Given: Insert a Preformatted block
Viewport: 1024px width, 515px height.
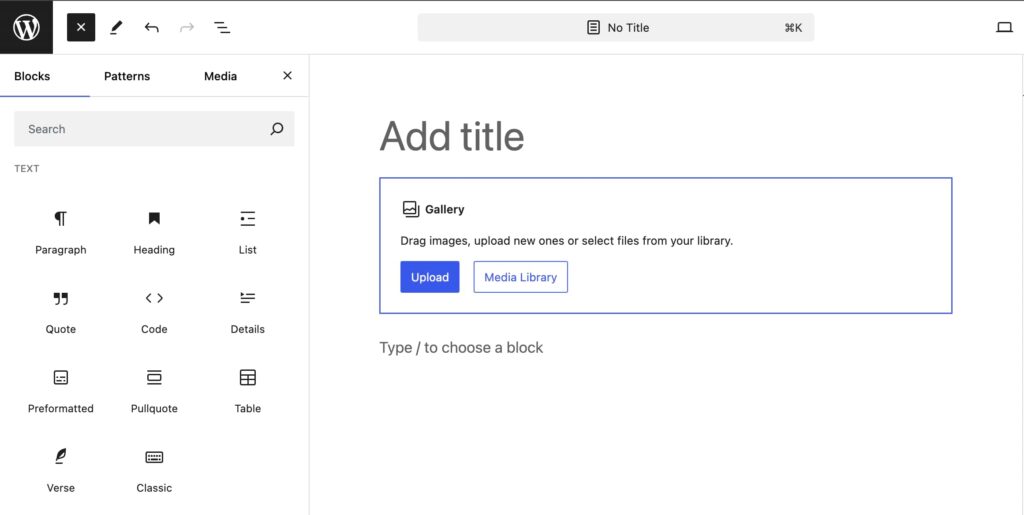Looking at the screenshot, I should (x=61, y=392).
